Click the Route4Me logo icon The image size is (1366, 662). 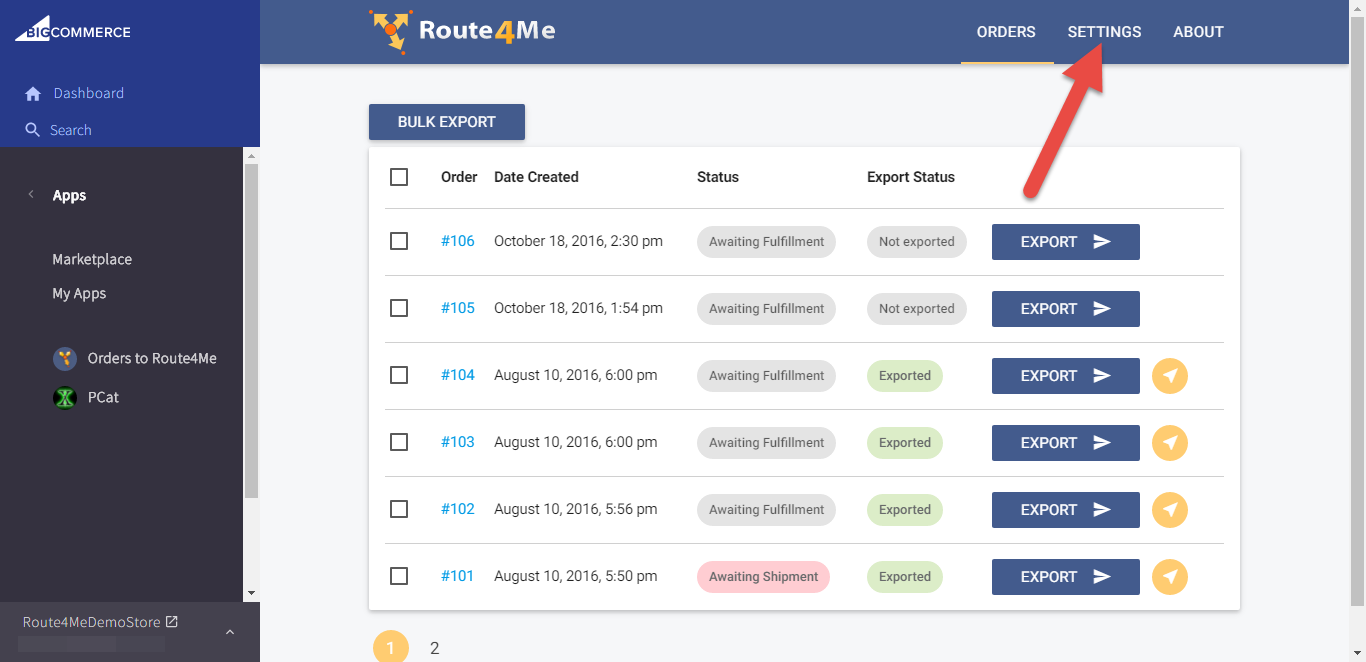tap(388, 31)
